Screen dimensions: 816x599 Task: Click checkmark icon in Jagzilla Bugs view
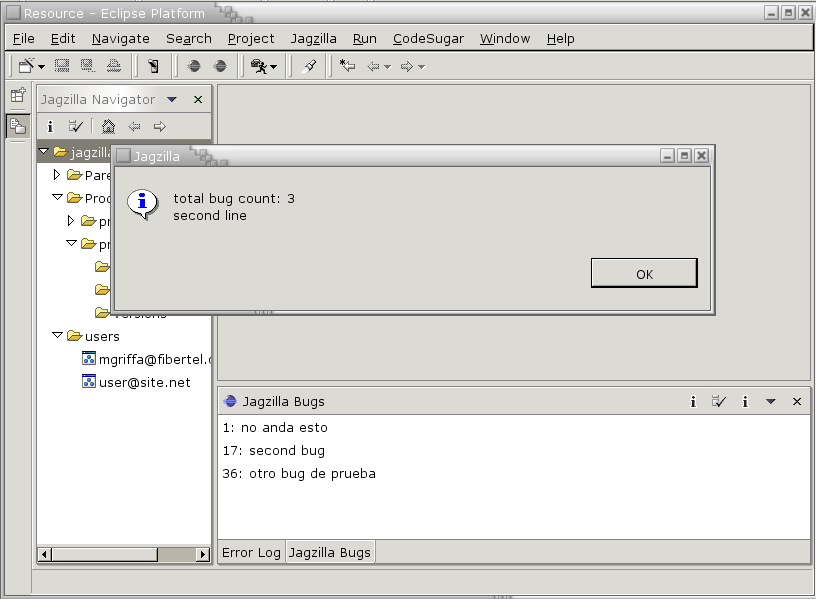(719, 401)
